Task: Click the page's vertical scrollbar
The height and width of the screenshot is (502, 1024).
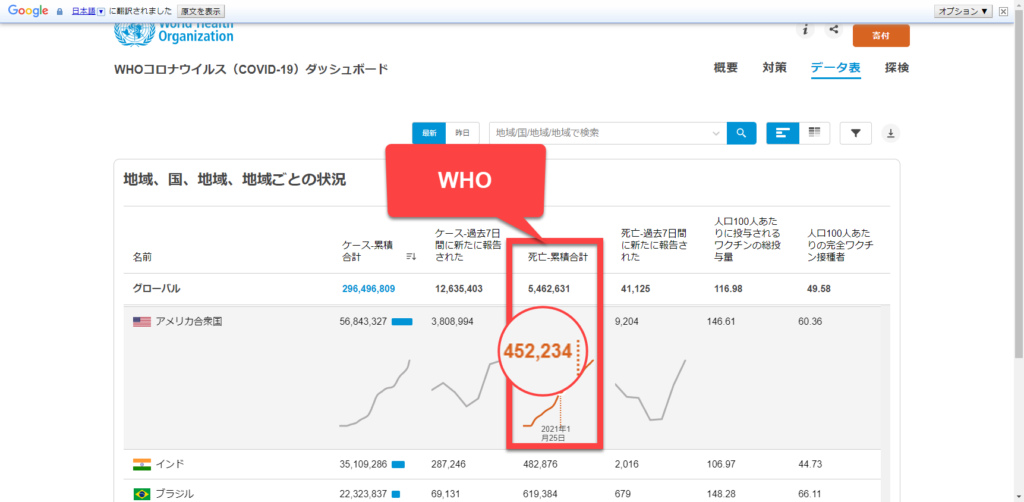Action: (x=1018, y=200)
